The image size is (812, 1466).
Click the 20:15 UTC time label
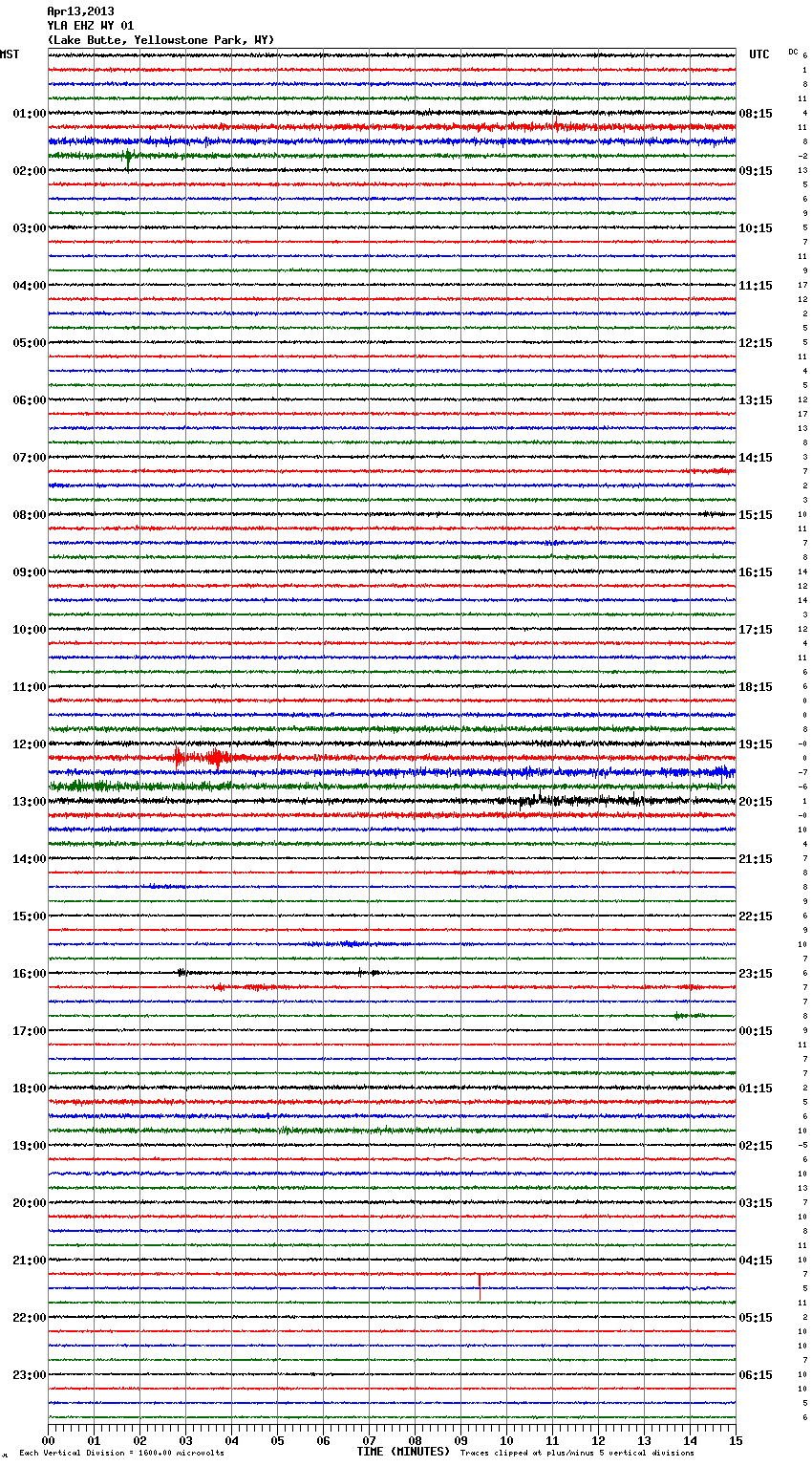[x=756, y=802]
